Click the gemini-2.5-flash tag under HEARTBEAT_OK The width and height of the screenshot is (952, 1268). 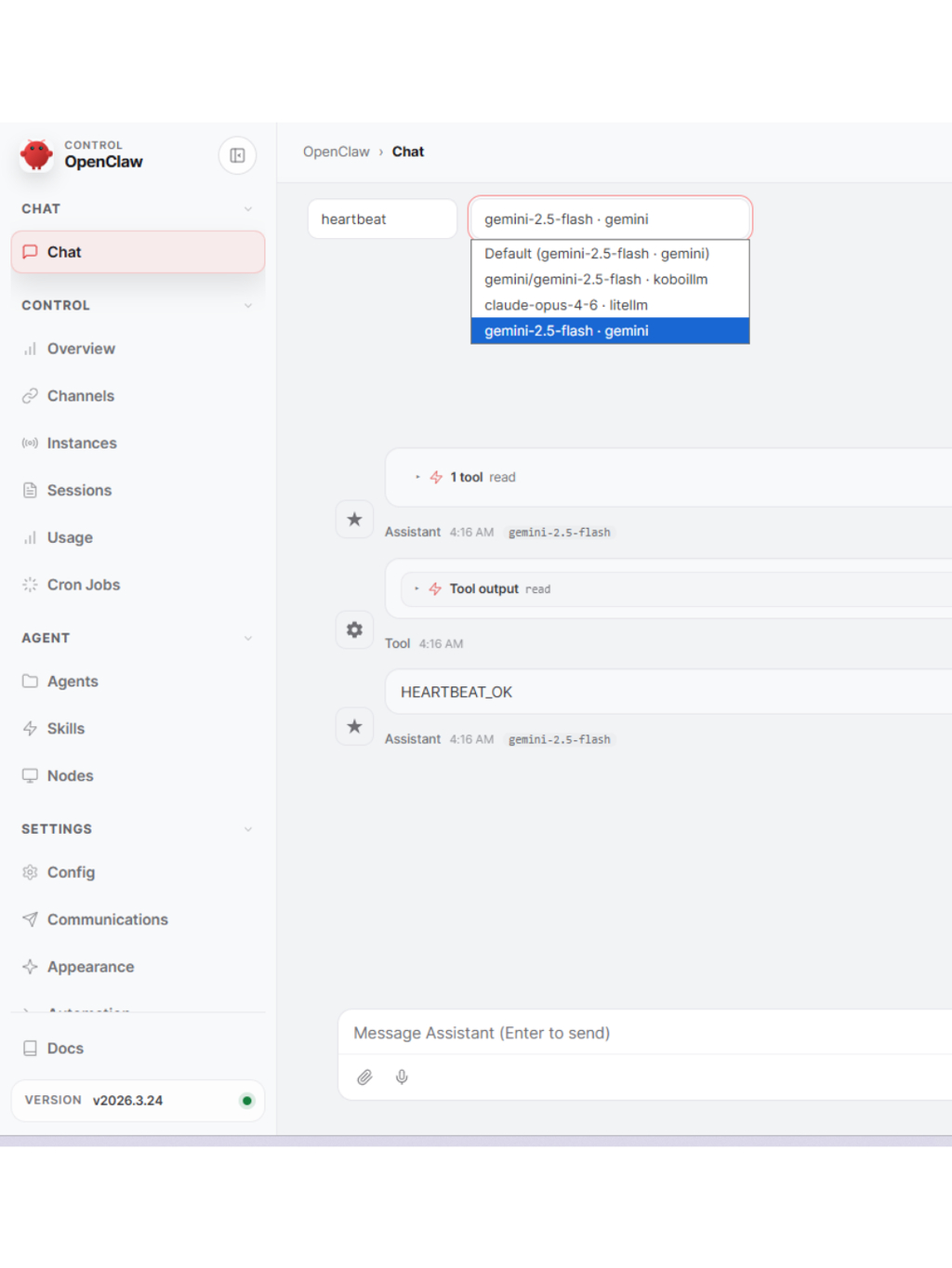click(560, 740)
